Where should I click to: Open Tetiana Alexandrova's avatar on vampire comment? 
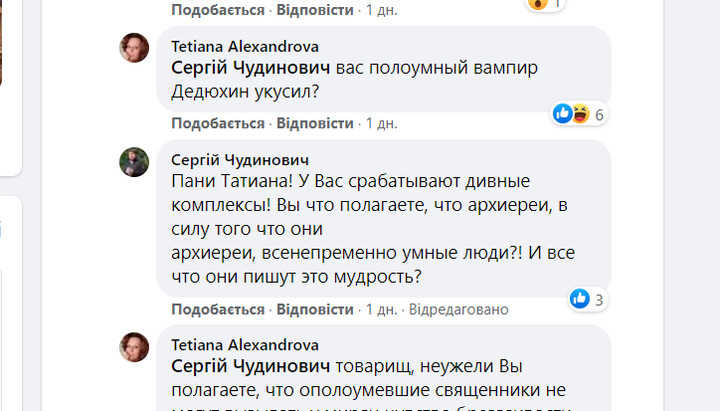click(x=134, y=48)
